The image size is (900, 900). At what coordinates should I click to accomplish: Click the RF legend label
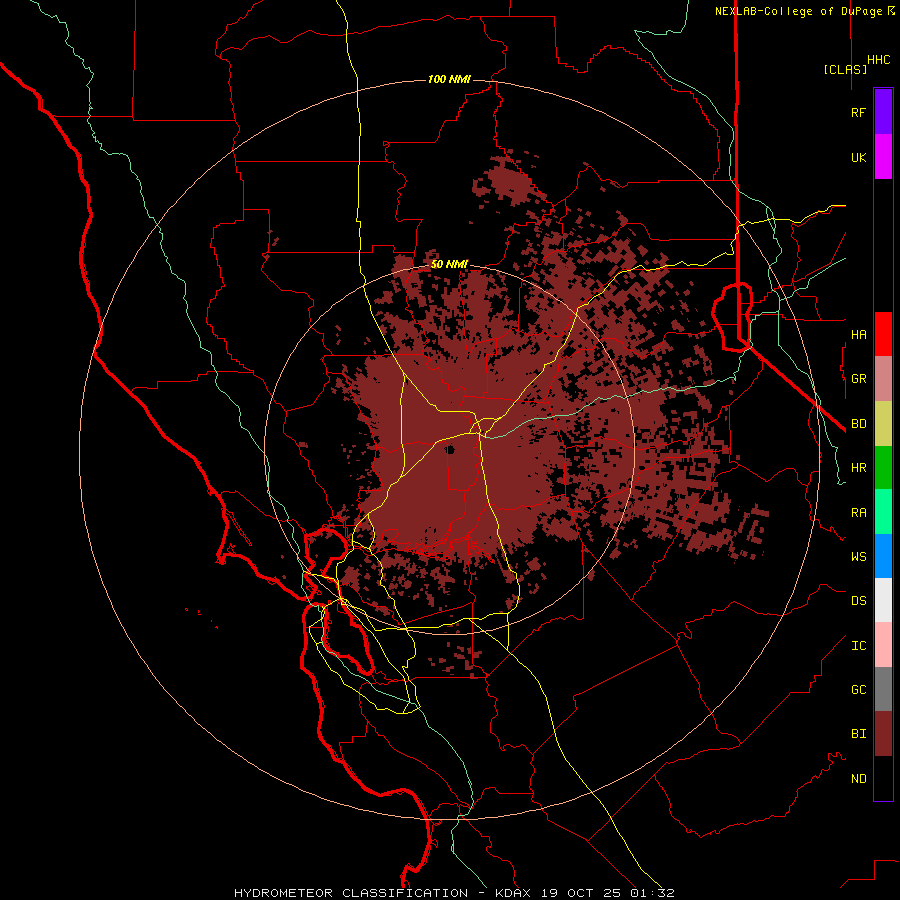tap(858, 112)
